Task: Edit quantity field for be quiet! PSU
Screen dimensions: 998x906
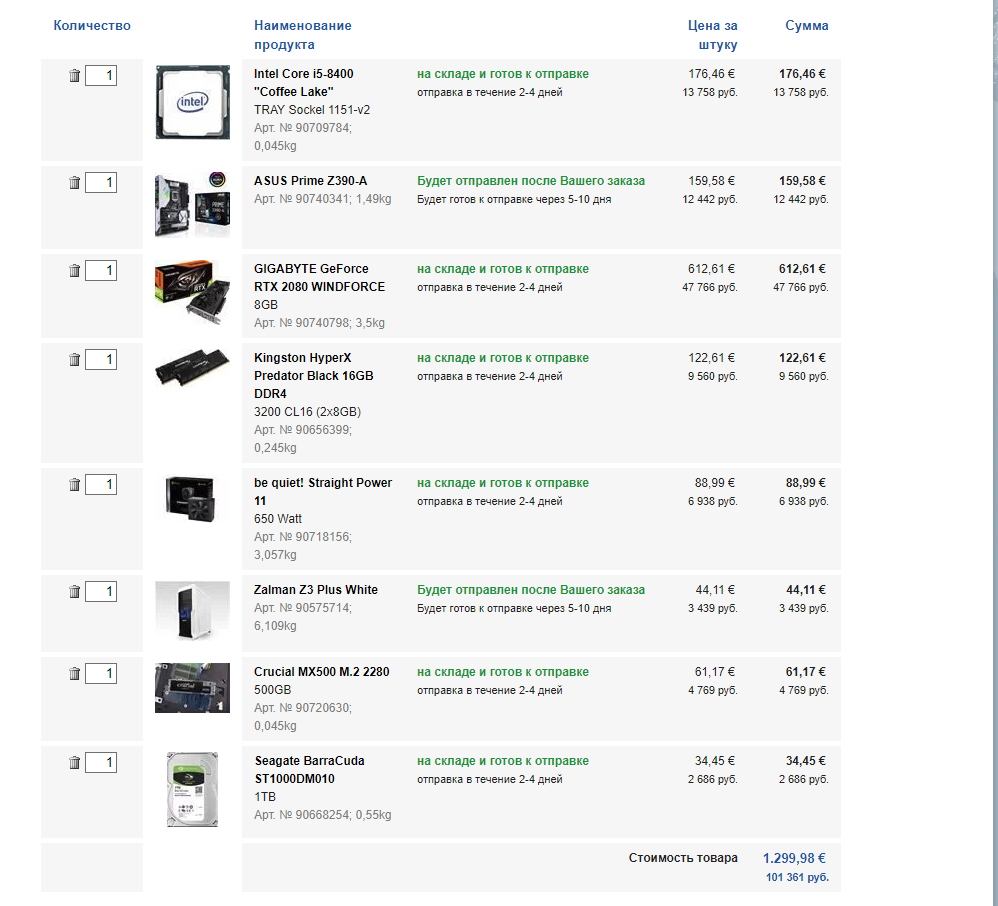Action: [x=101, y=485]
